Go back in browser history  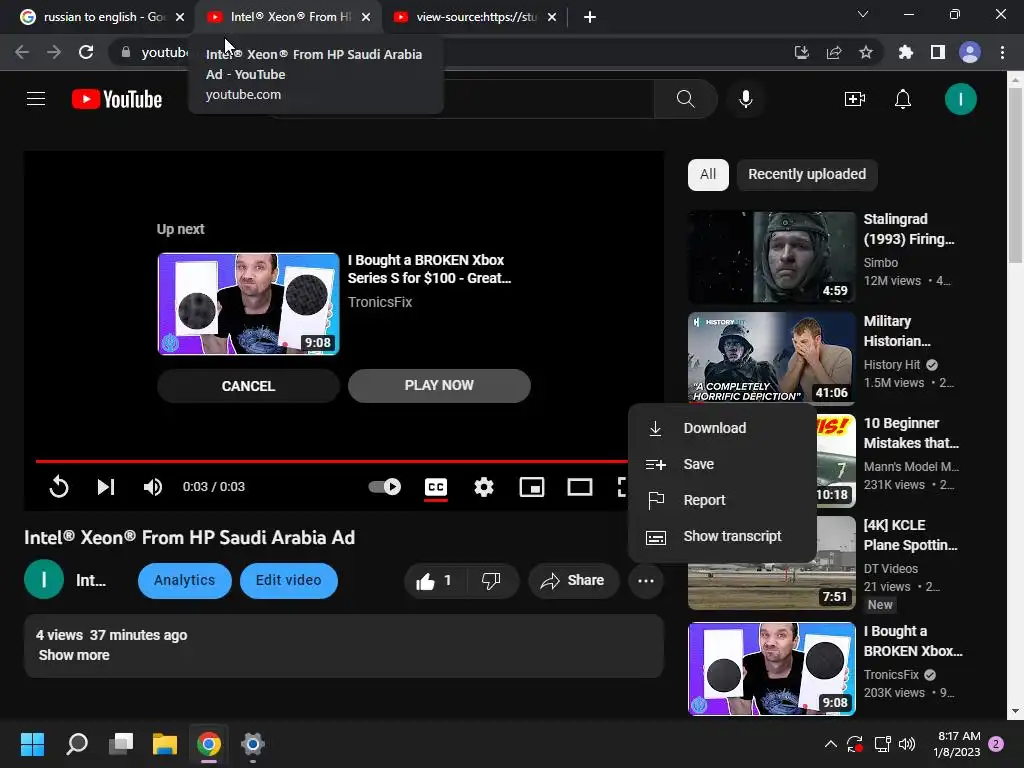click(x=22, y=52)
